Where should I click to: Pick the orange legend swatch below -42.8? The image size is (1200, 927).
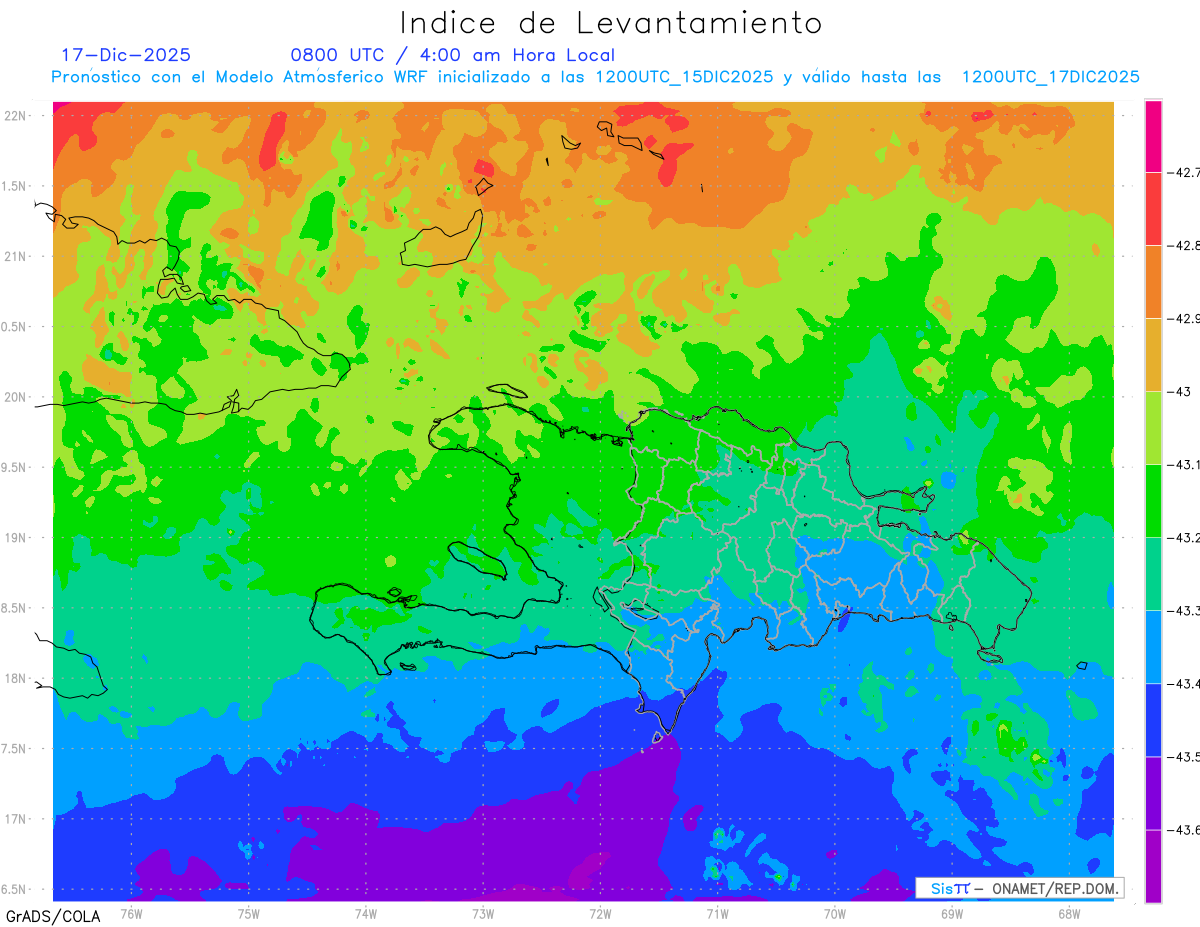coord(1153,281)
